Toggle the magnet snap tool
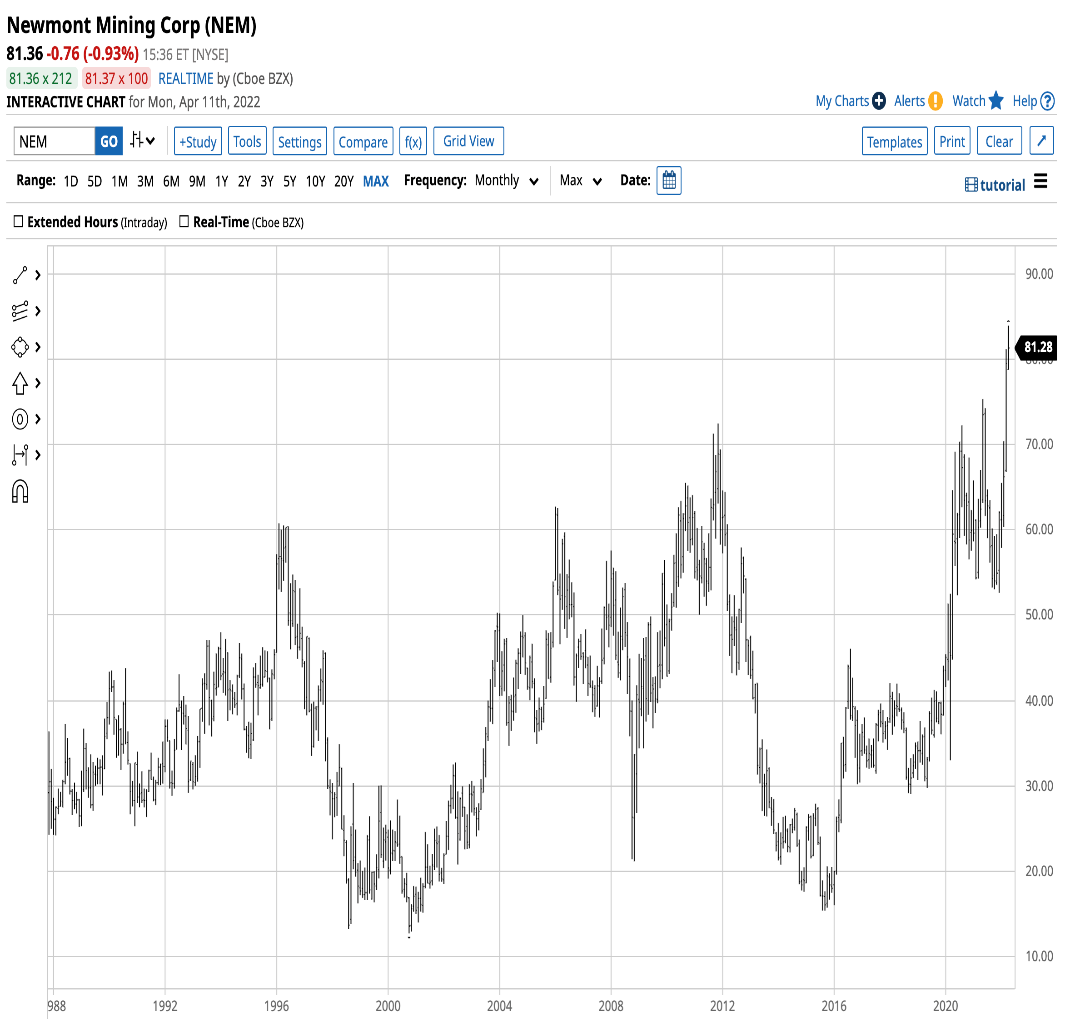This screenshot has height=1035, width=1085. tap(20, 491)
